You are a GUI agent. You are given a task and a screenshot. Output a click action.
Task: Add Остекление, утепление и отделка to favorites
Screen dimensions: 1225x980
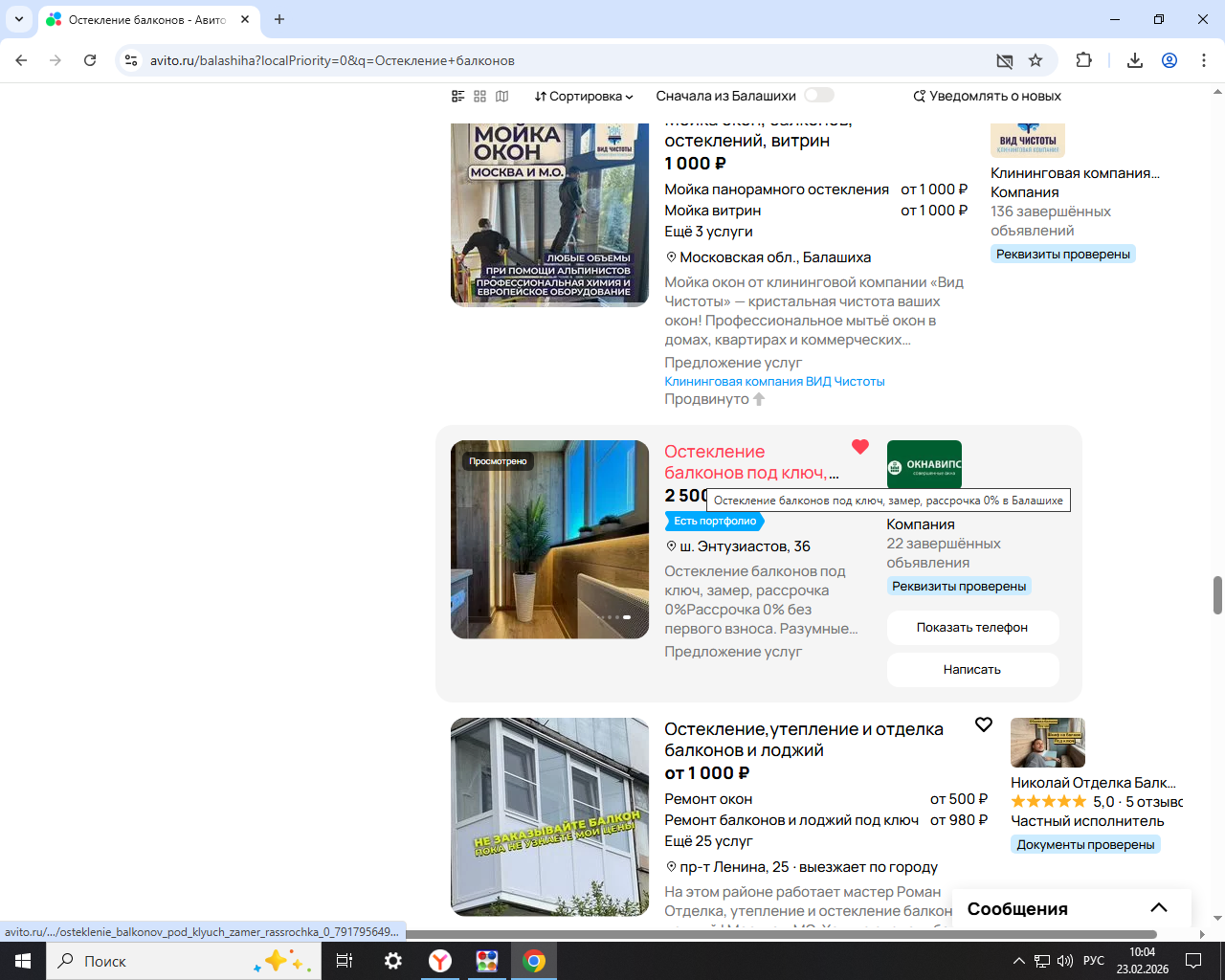click(984, 724)
